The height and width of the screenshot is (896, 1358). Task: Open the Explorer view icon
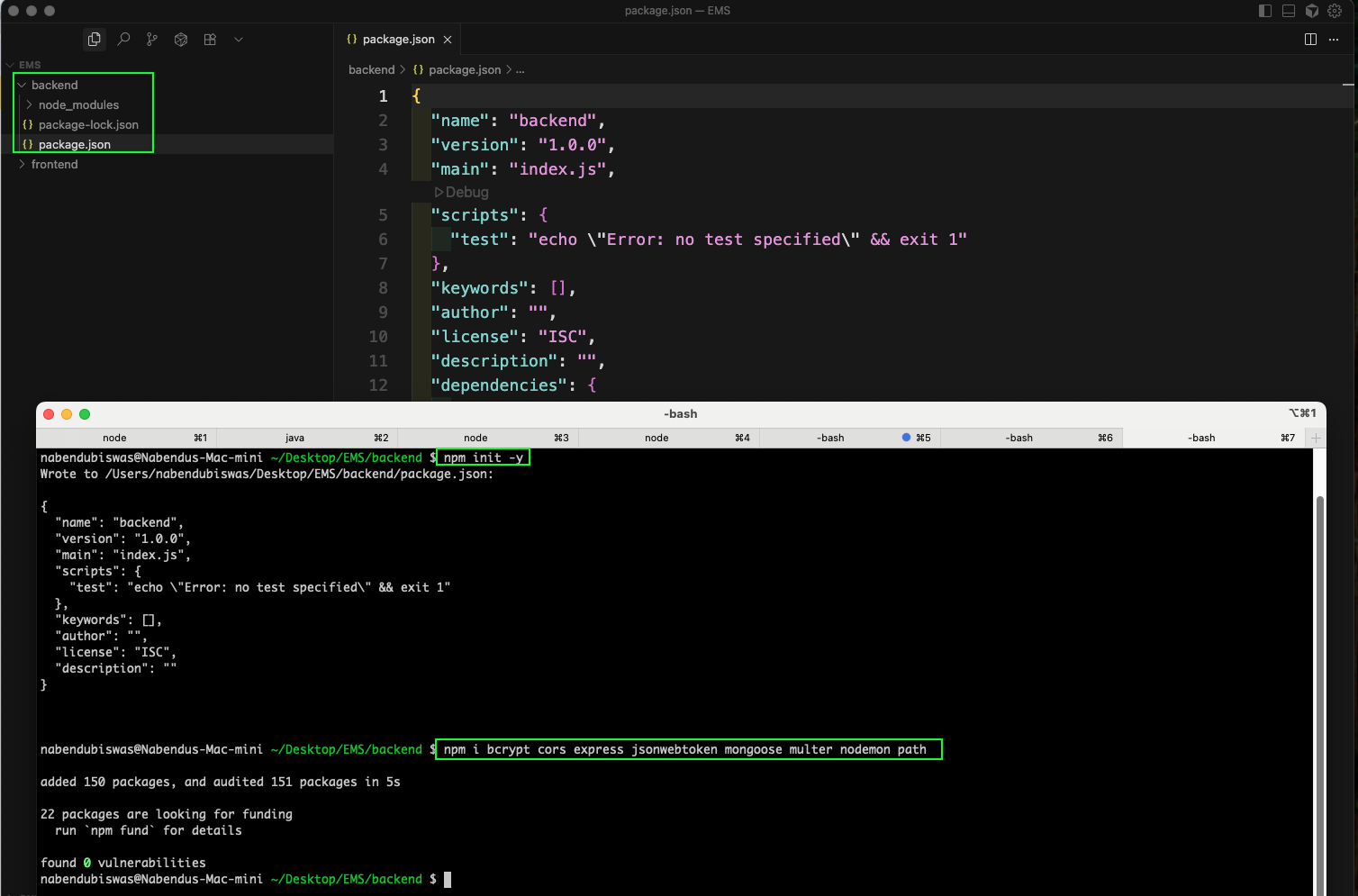tap(94, 40)
